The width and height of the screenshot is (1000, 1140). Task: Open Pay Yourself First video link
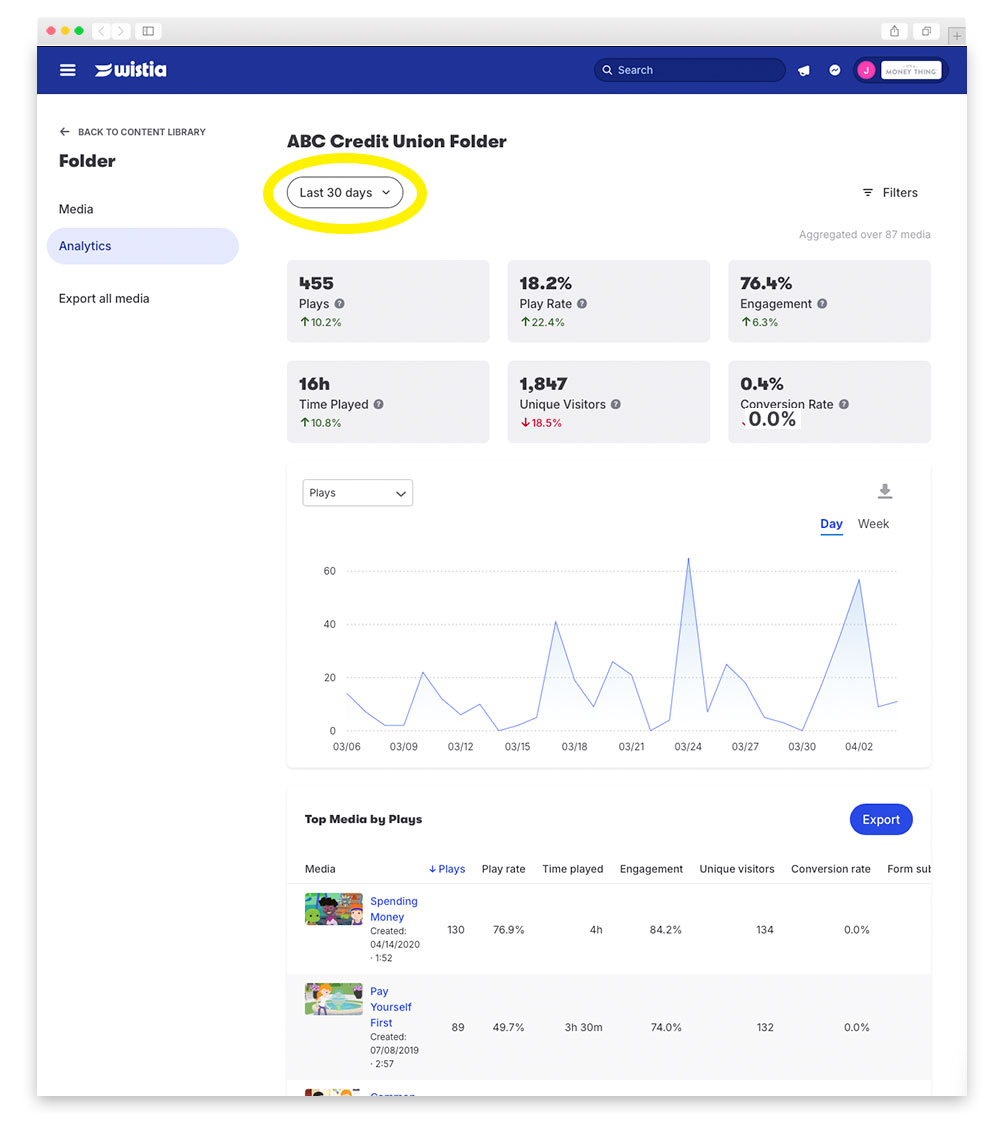click(391, 1007)
